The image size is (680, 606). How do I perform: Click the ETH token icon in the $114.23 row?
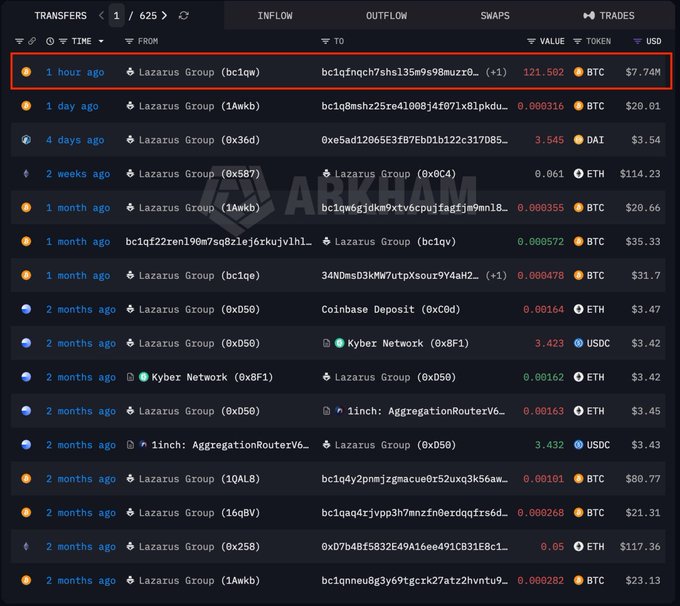579,174
